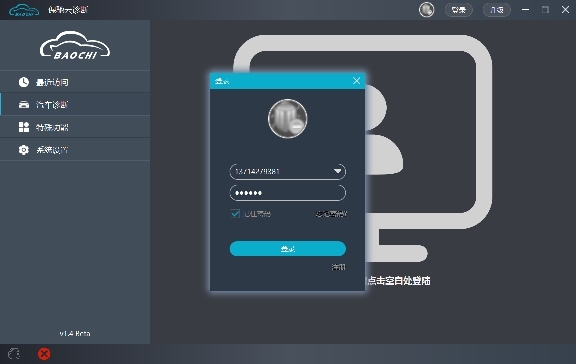This screenshot has height=364, width=576.
Task: Click the v1.4 Beta version label
Action: pos(75,334)
